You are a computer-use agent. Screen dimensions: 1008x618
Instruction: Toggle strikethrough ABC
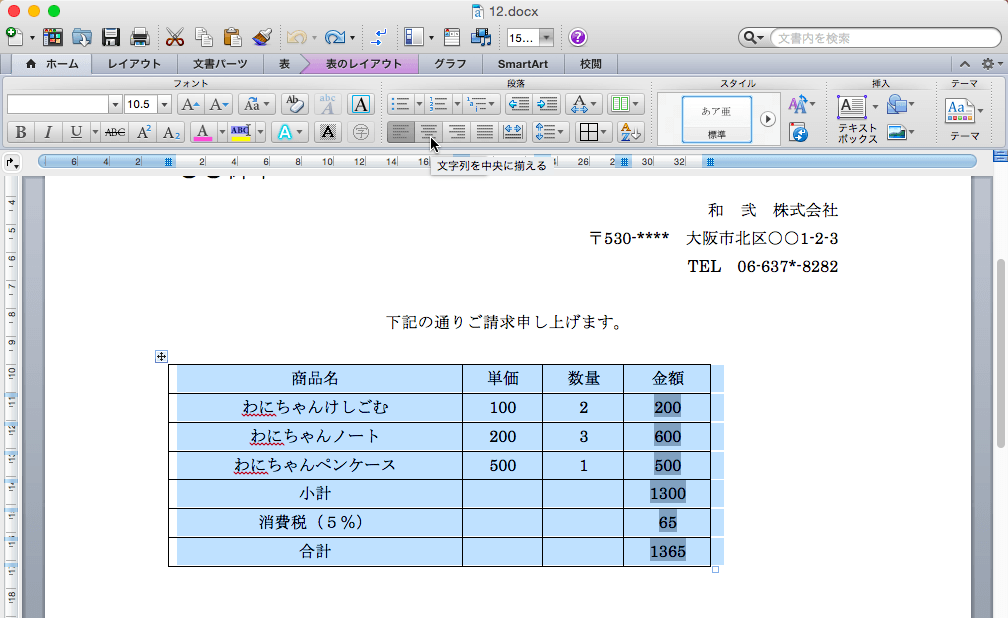point(115,132)
